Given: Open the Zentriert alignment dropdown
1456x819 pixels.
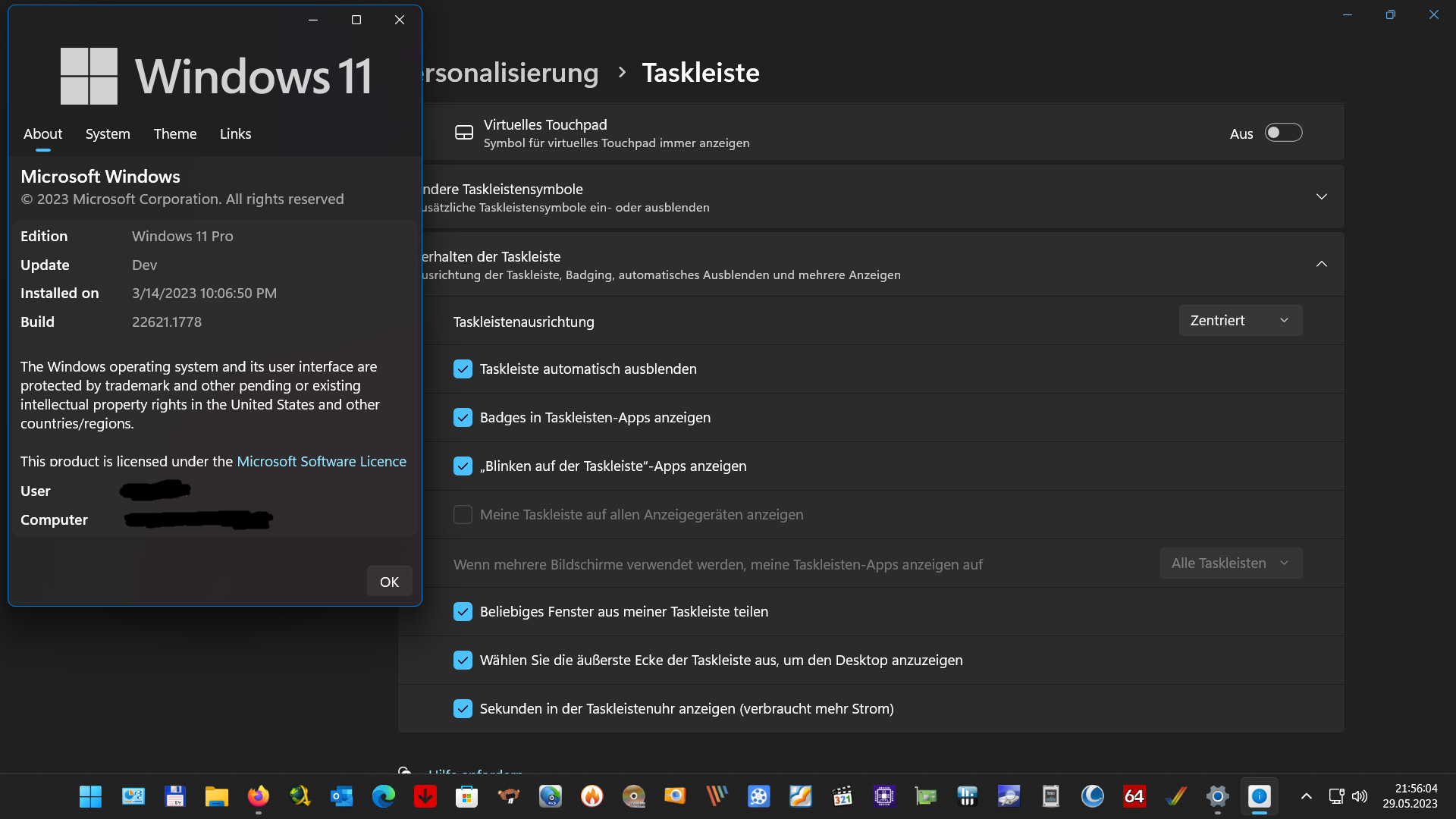Looking at the screenshot, I should pyautogui.click(x=1240, y=321).
